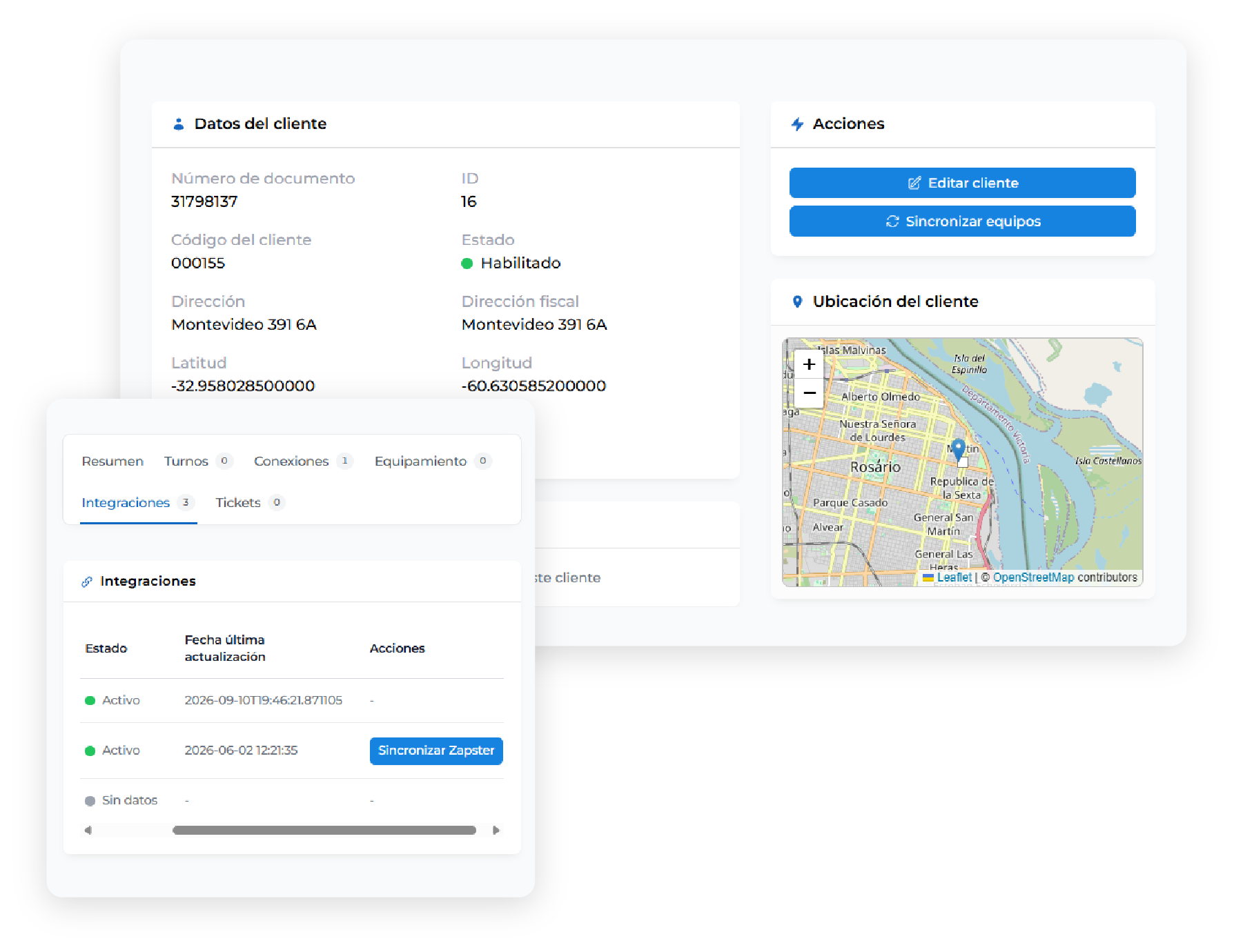Click the Sin datos status text
Viewport: 1234px width, 952px height.
130,800
